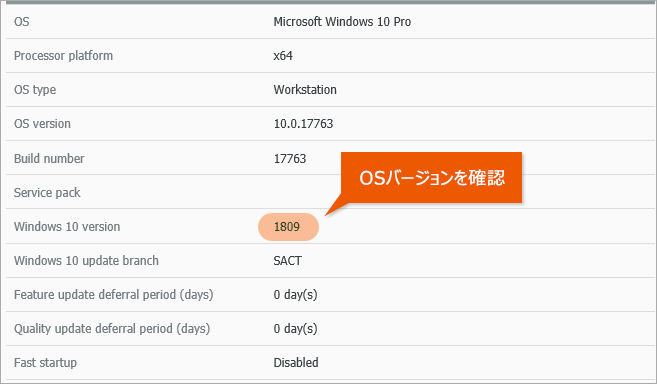
Task: Click the Processor platform row label
Action: pyautogui.click(x=63, y=56)
